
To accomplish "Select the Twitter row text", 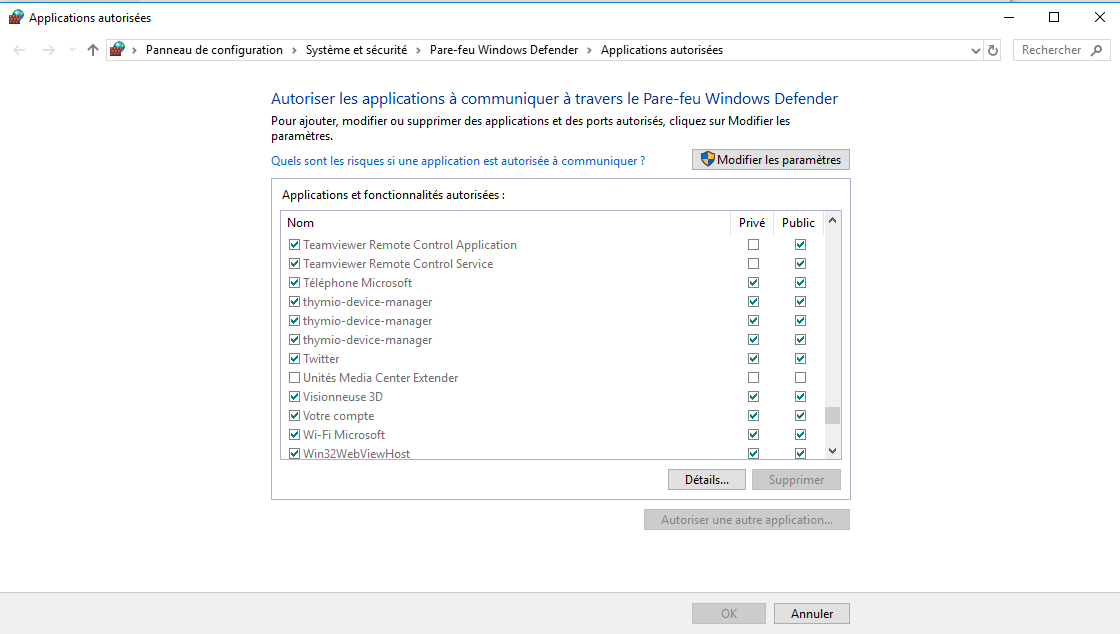I will click(321, 358).
